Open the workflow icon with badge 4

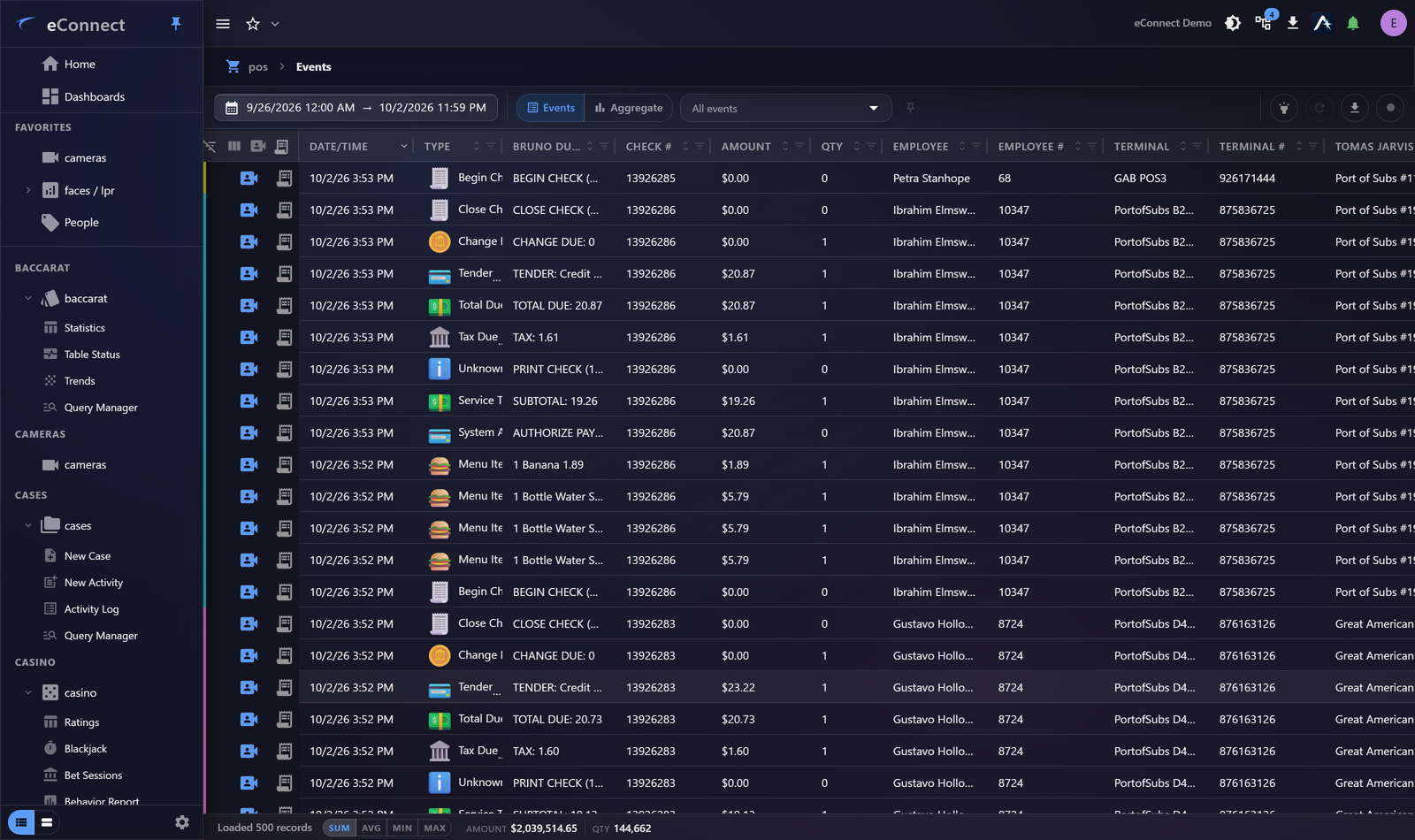[1264, 22]
